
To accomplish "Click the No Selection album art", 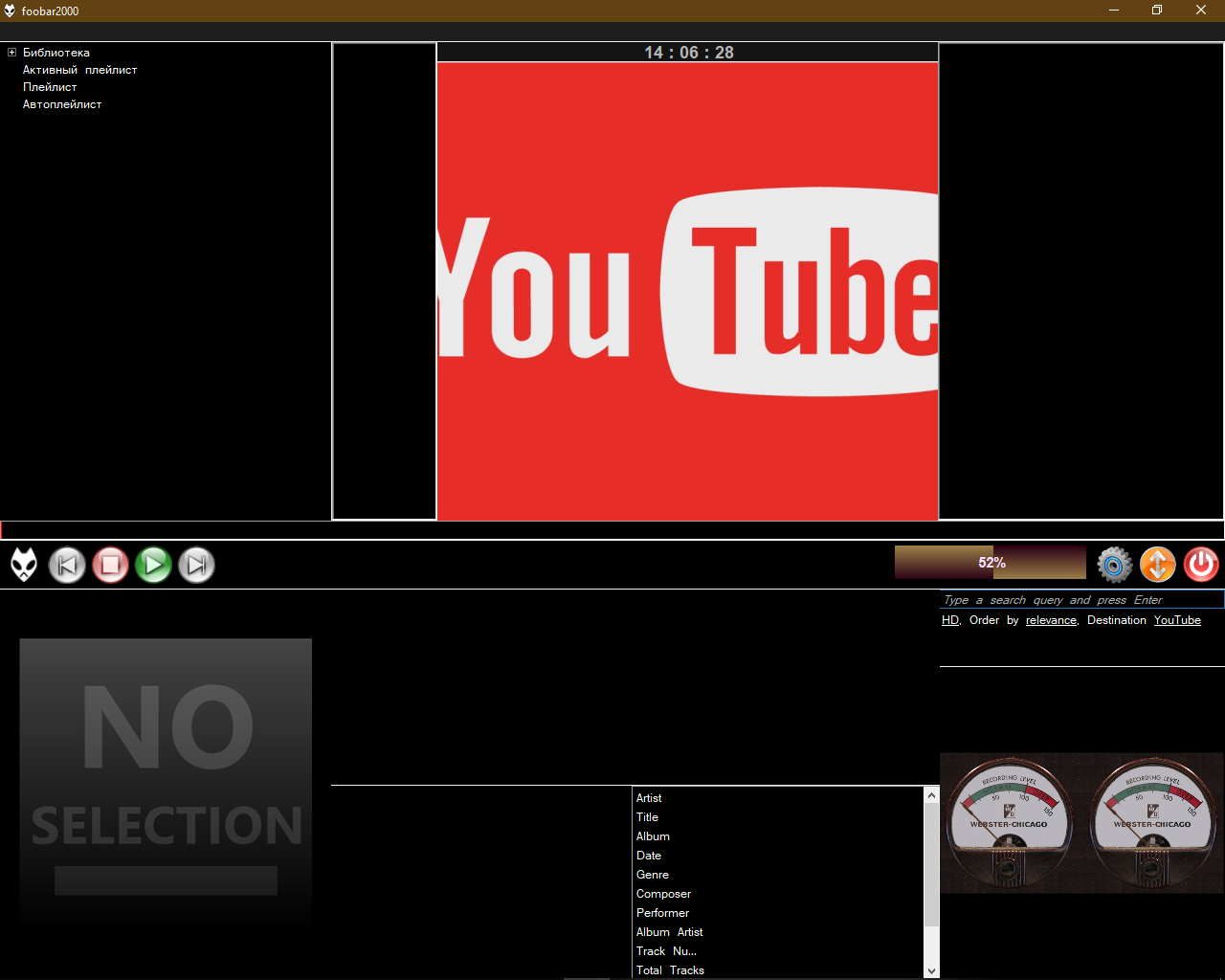I will coord(166,780).
